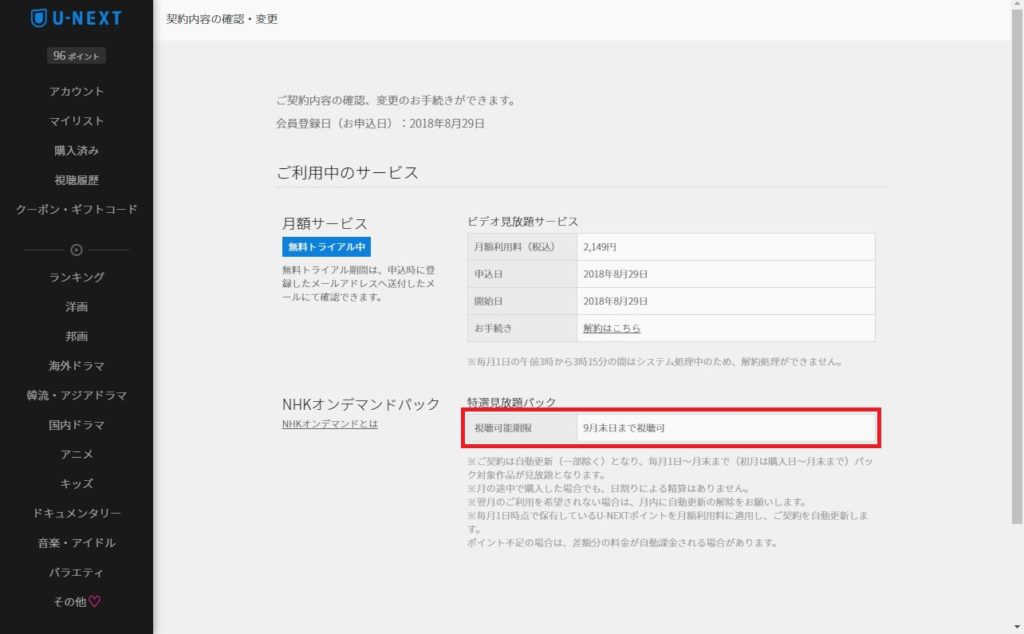Open 海外ドラマ category
1024x634 pixels.
point(76,366)
